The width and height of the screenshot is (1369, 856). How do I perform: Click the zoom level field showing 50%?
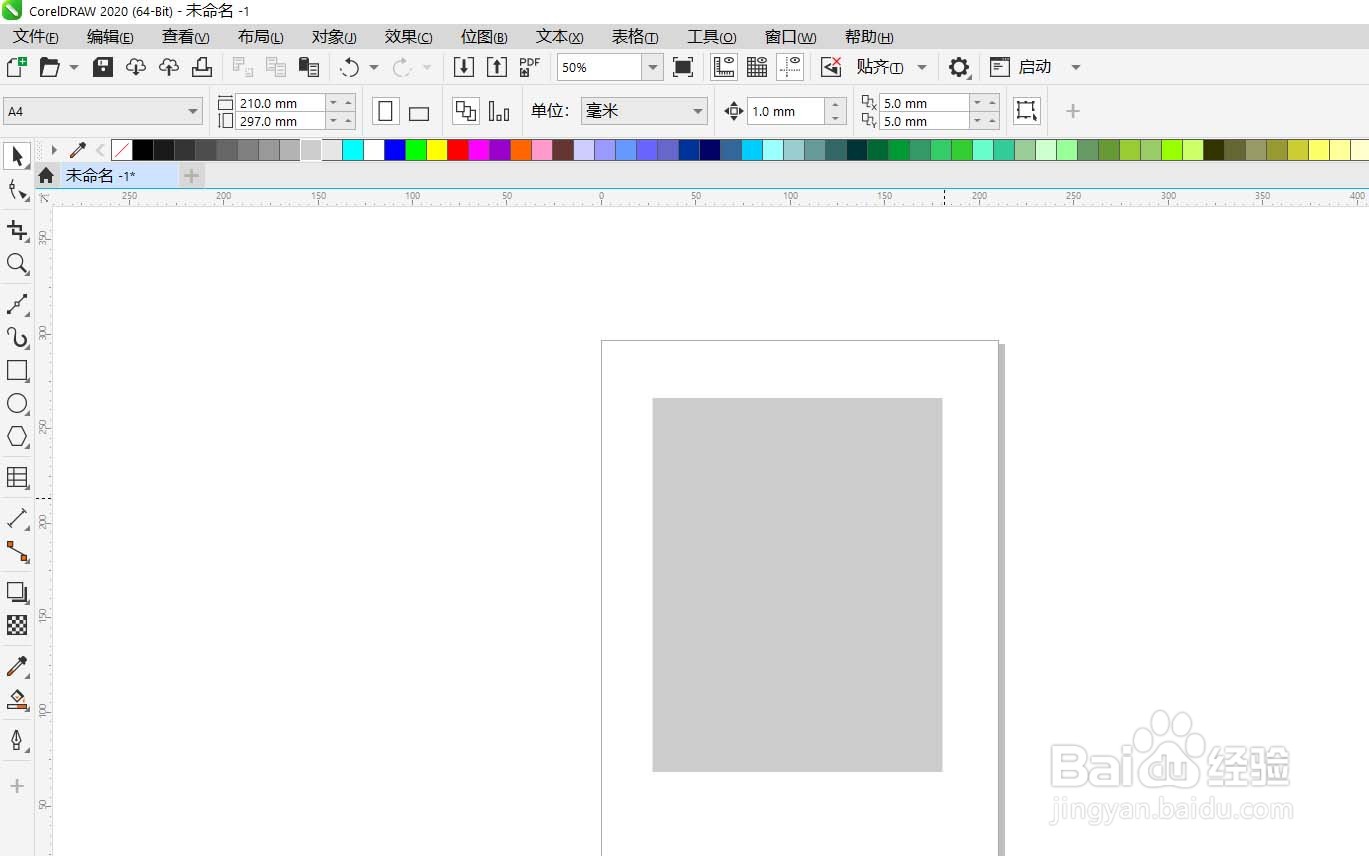click(x=599, y=67)
